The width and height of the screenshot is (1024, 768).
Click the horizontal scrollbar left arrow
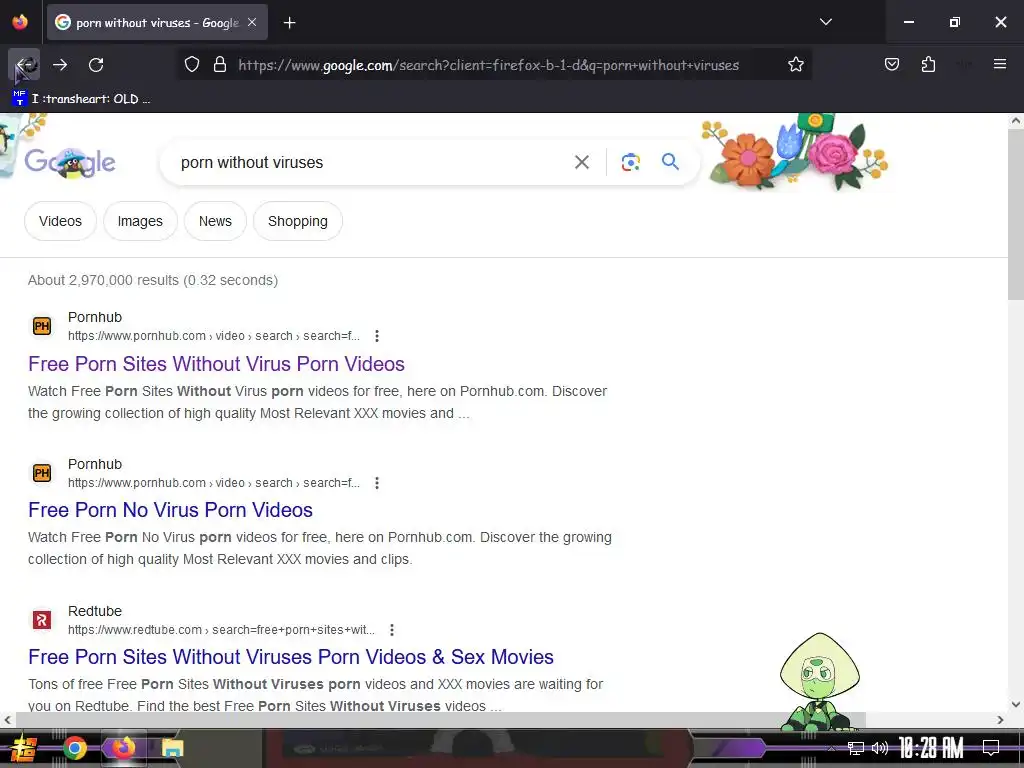(x=7, y=720)
